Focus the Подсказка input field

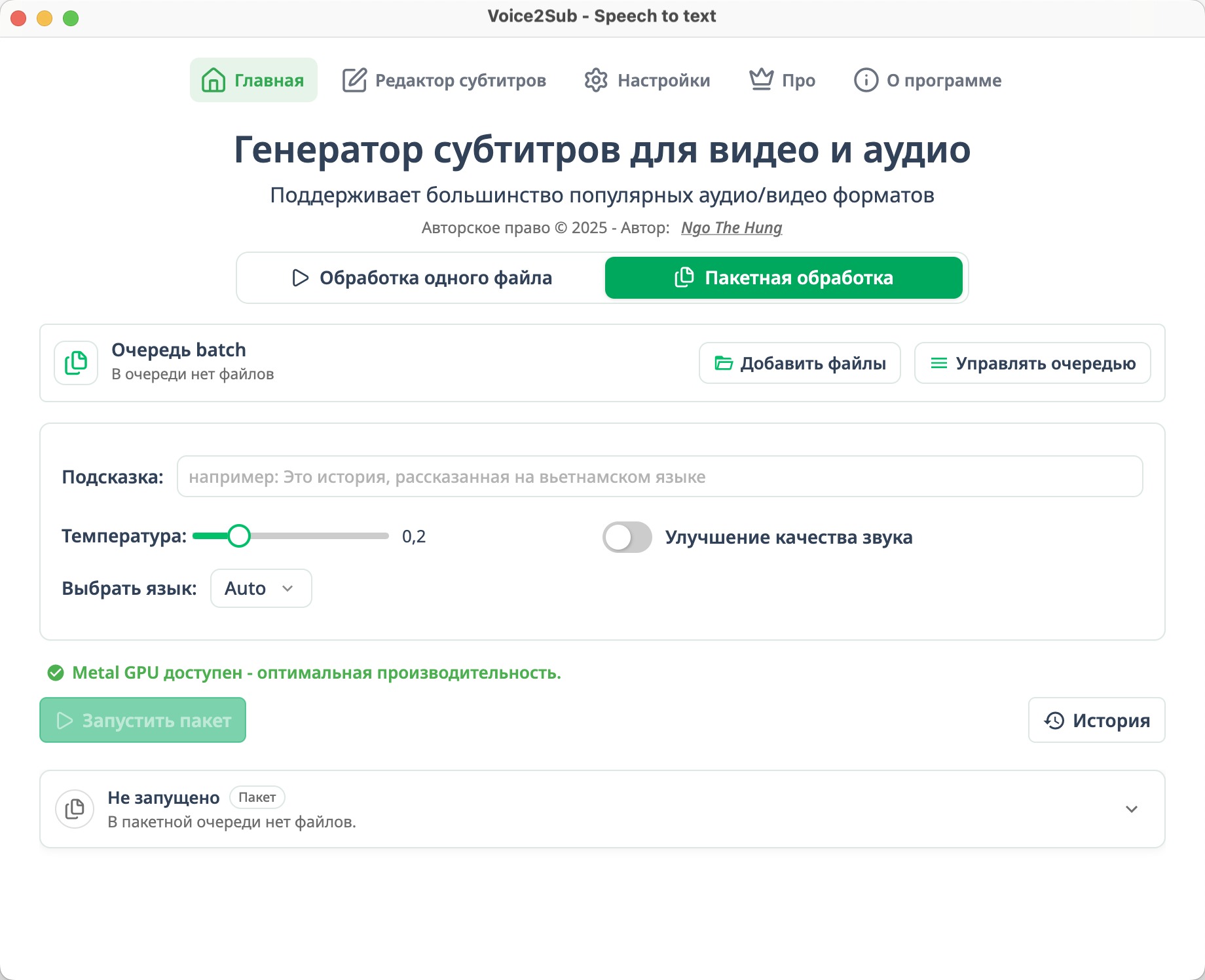coord(660,476)
